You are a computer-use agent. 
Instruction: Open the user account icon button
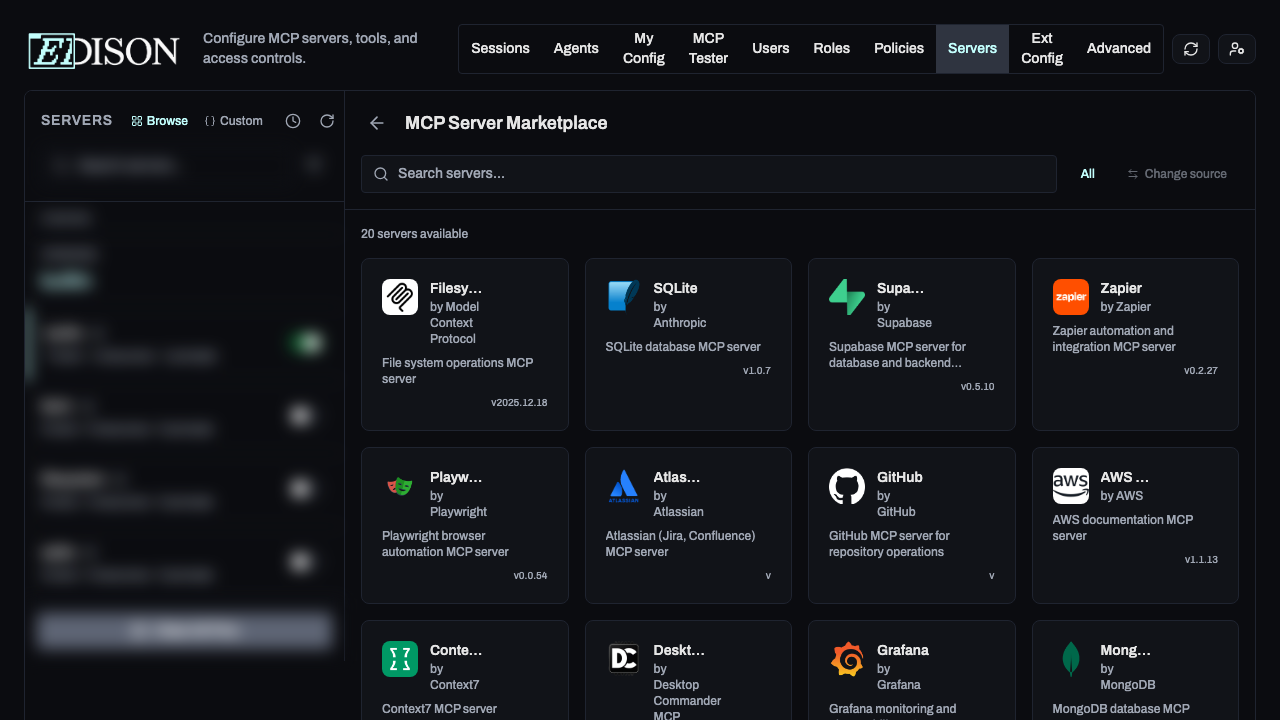1237,49
